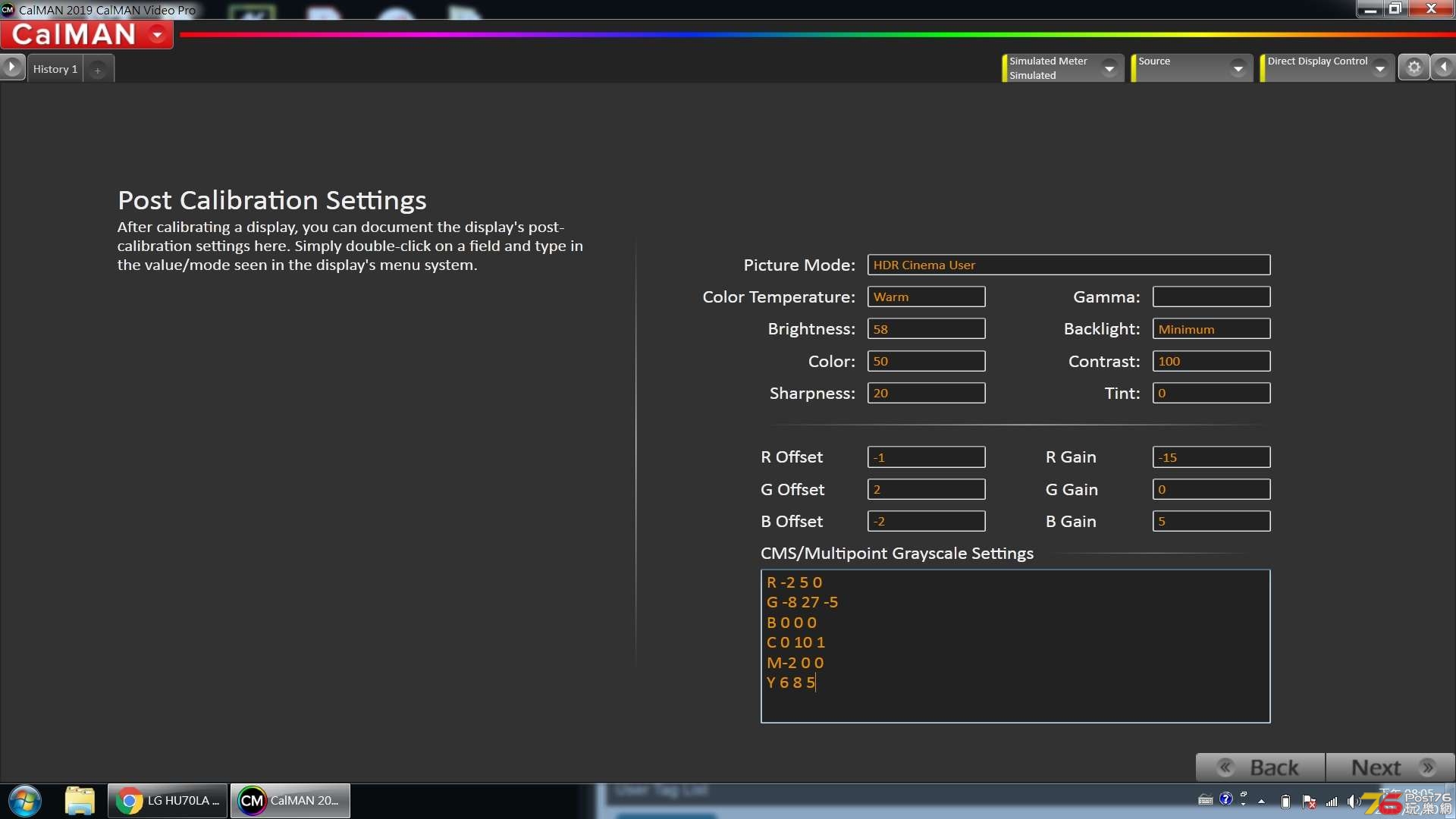
Task: Open the Simulated Meter dropdown
Action: [x=1109, y=67]
